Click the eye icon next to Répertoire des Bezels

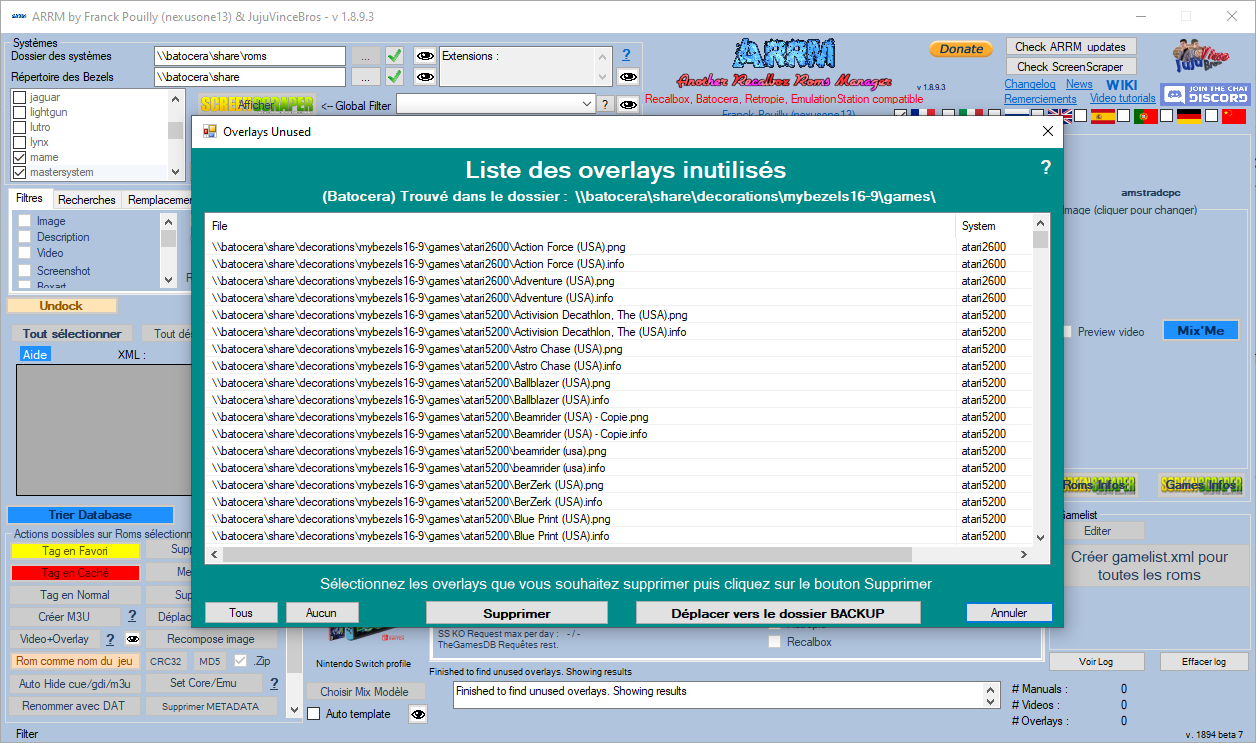425,77
